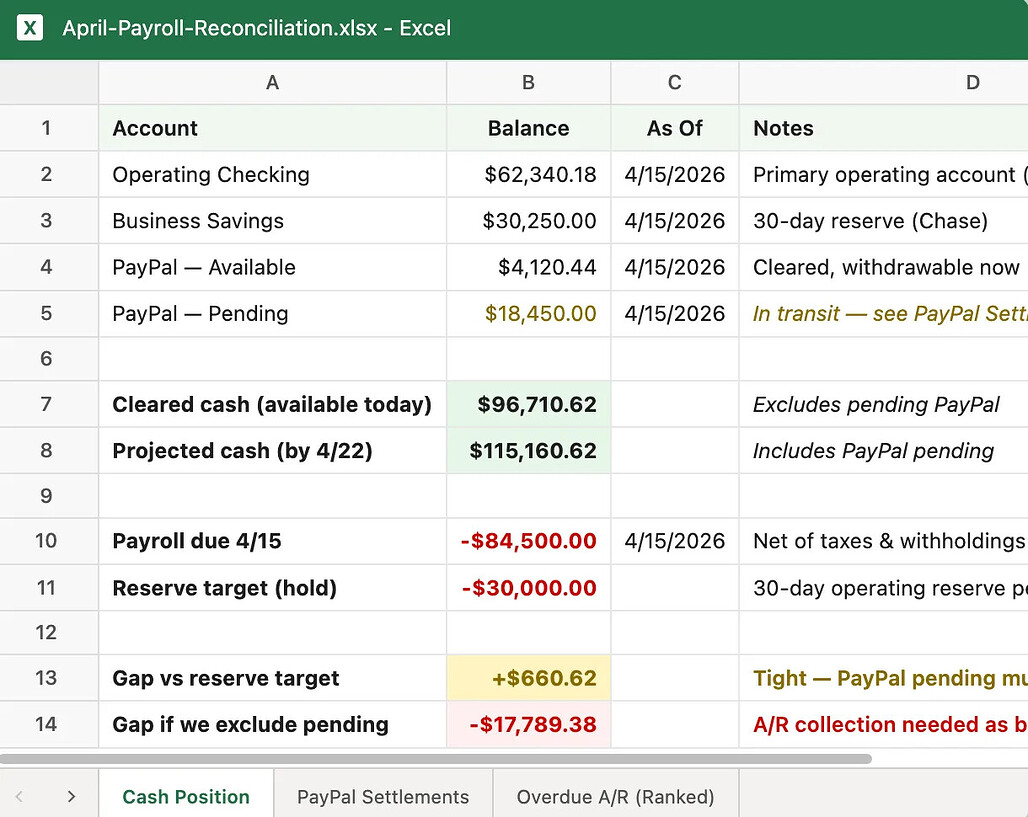Select the '$4,120.44' balance cell

pos(528,268)
